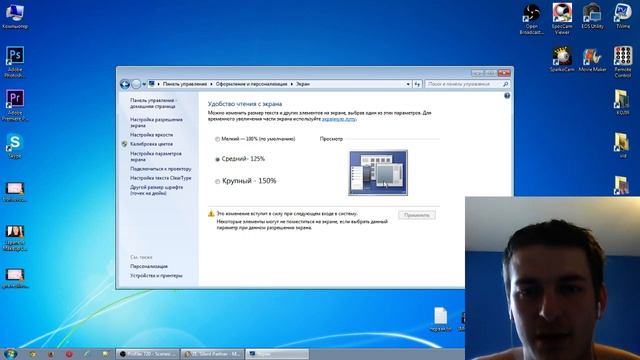Refresh the Control Panel address bar

(x=417, y=84)
